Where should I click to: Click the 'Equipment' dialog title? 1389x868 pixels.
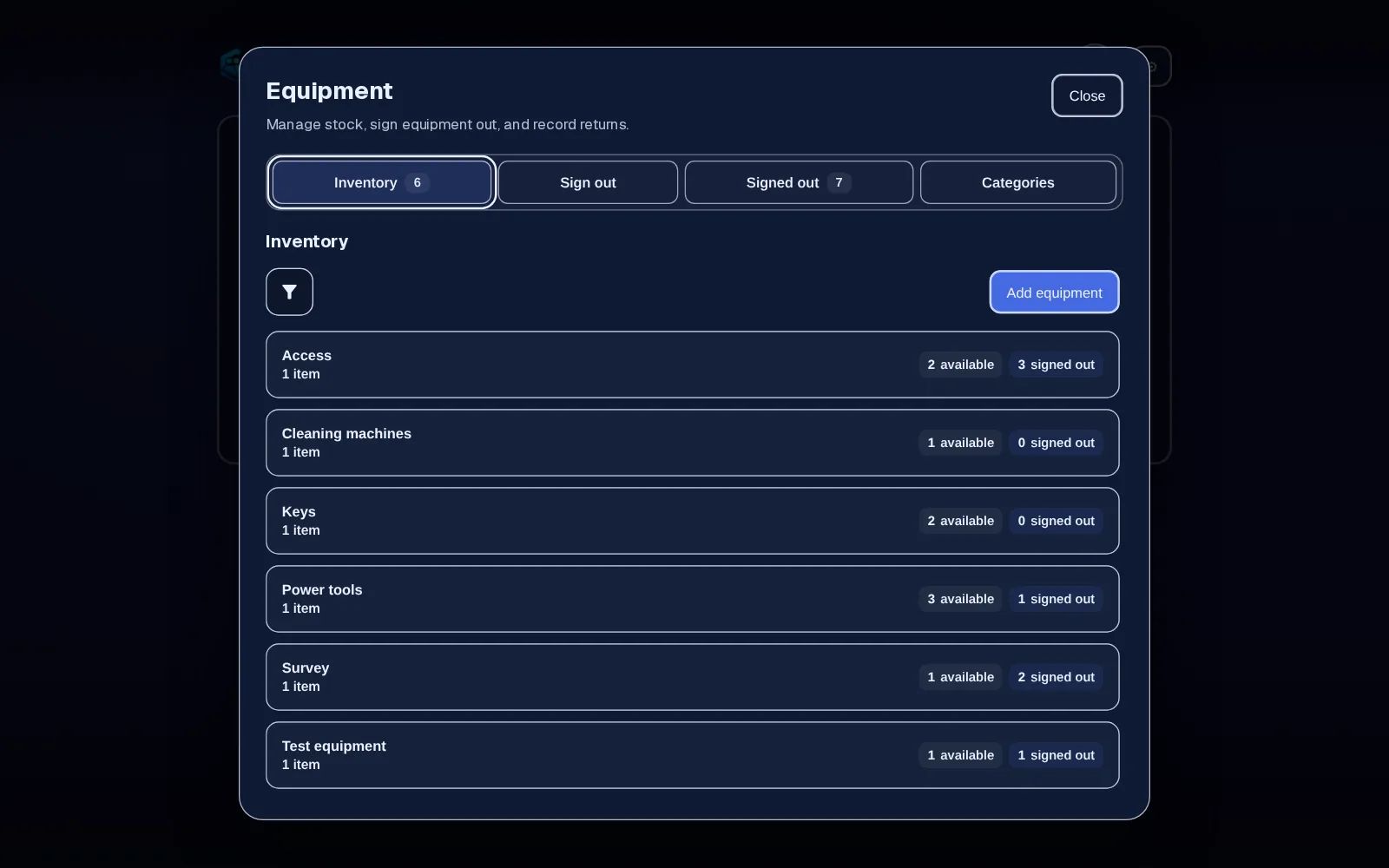click(329, 91)
